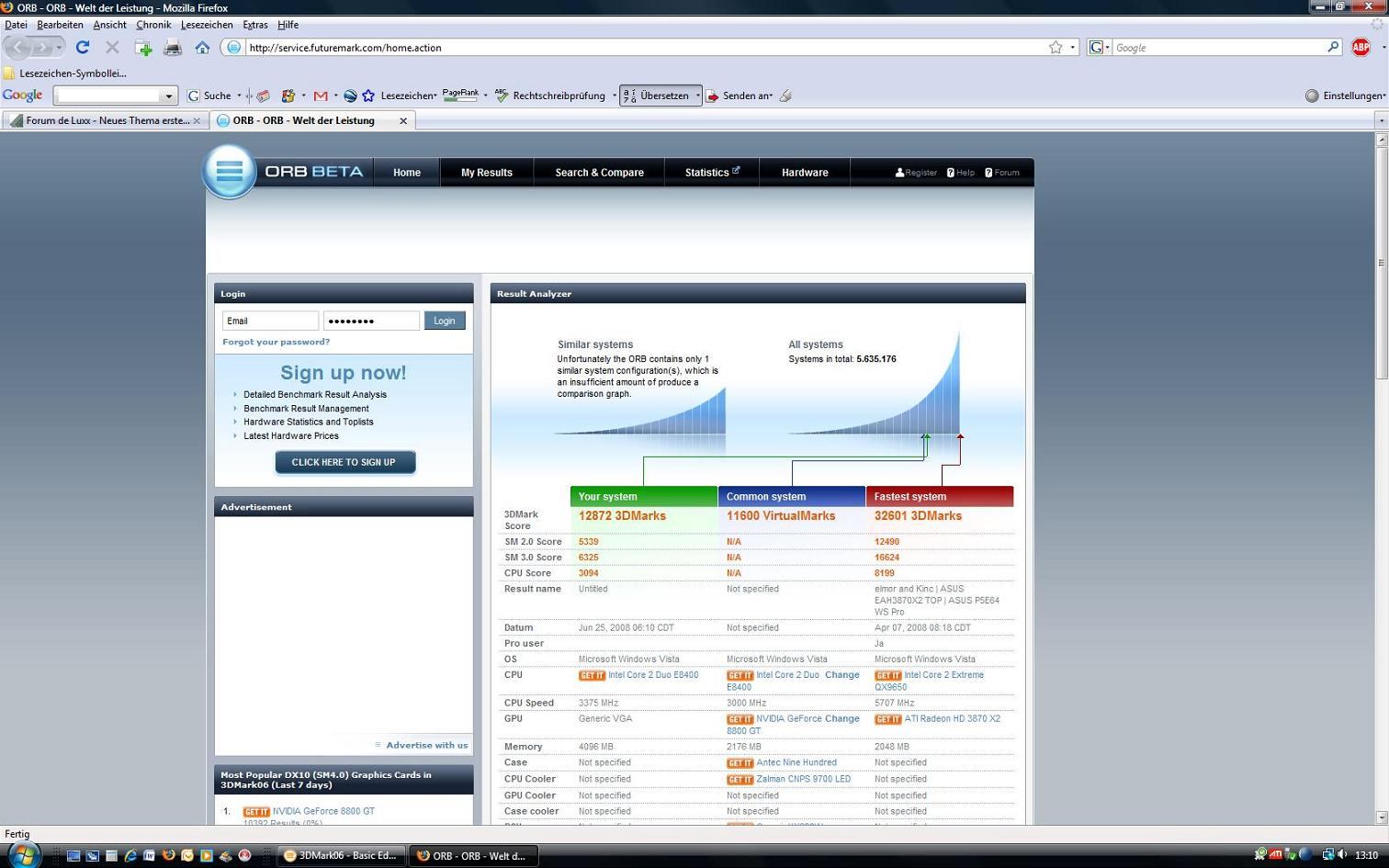Click the ATI Radeon HD 3870 X2 link
This screenshot has height=868, width=1389.
[x=952, y=719]
